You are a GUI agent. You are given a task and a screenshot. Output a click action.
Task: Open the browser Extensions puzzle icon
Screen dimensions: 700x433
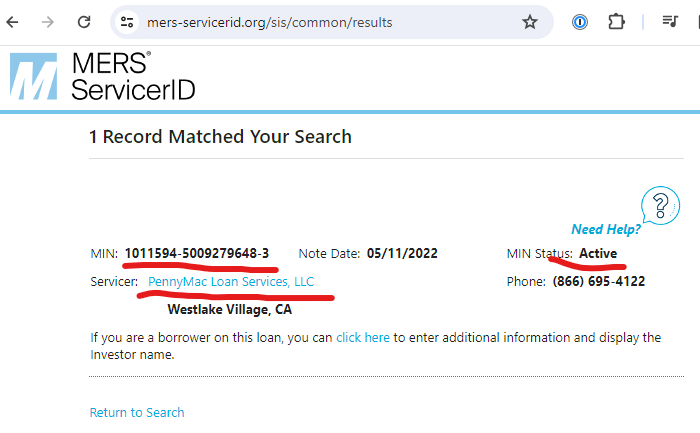click(x=616, y=22)
